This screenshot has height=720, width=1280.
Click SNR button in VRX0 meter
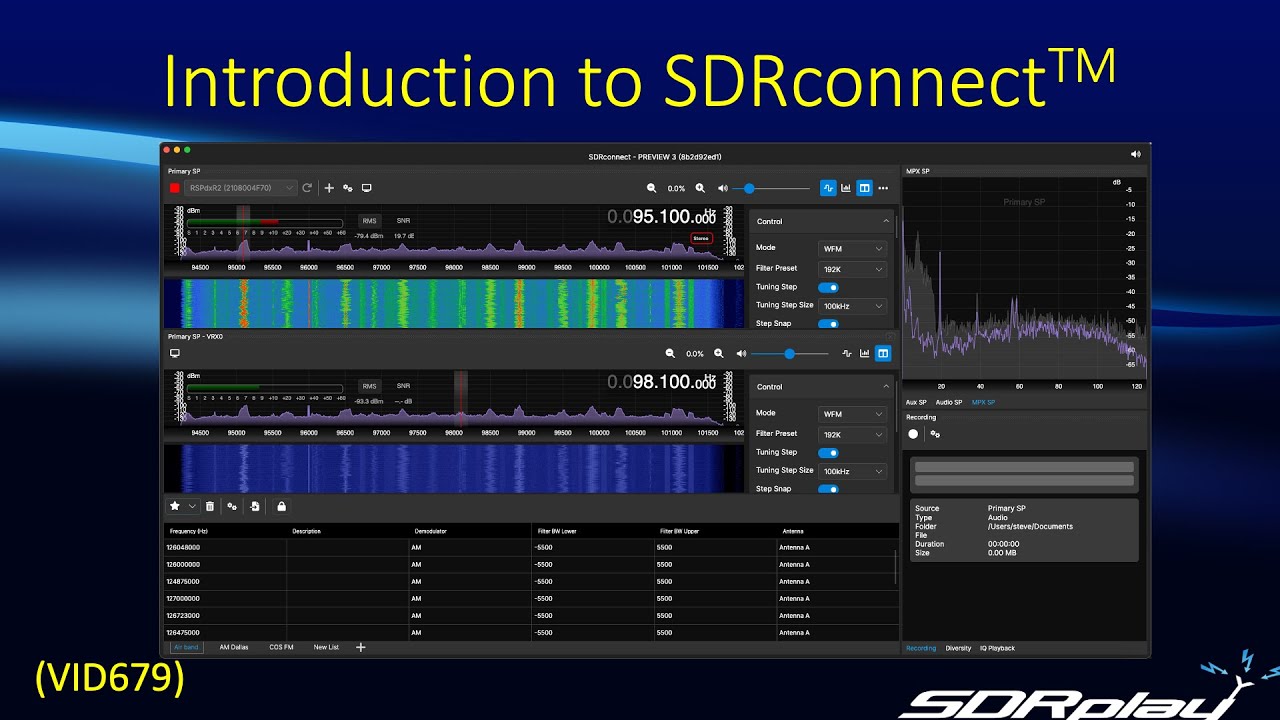point(403,385)
